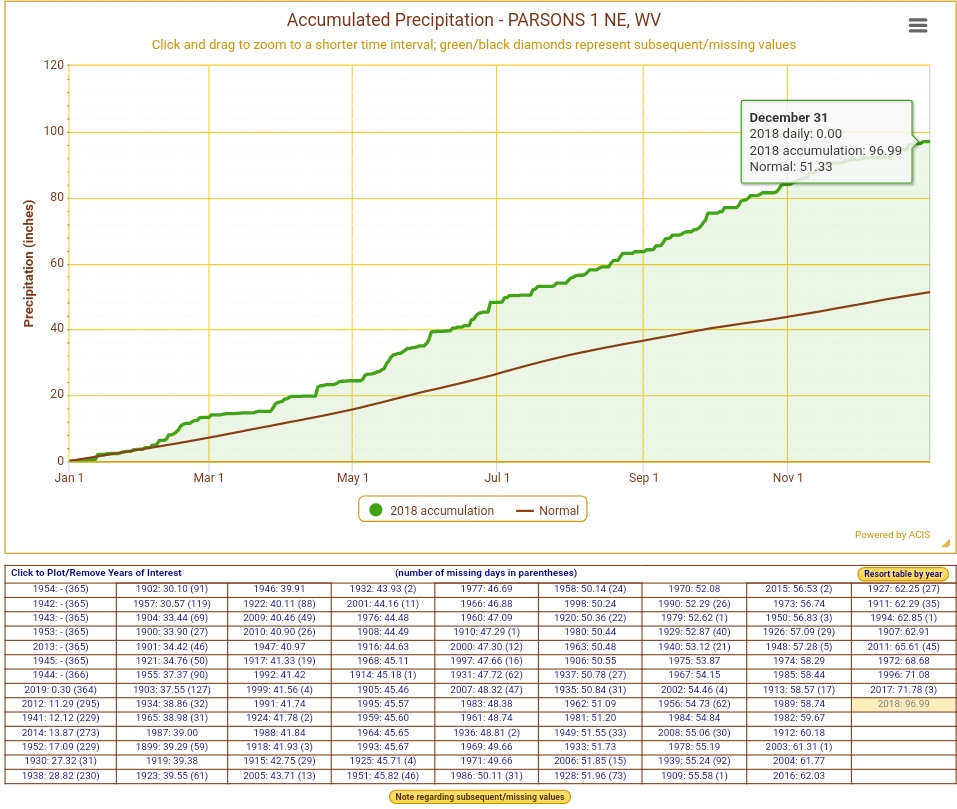Image resolution: width=957 pixels, height=809 pixels.
Task: Click the green 2018 accumulation legend marker
Action: [376, 510]
